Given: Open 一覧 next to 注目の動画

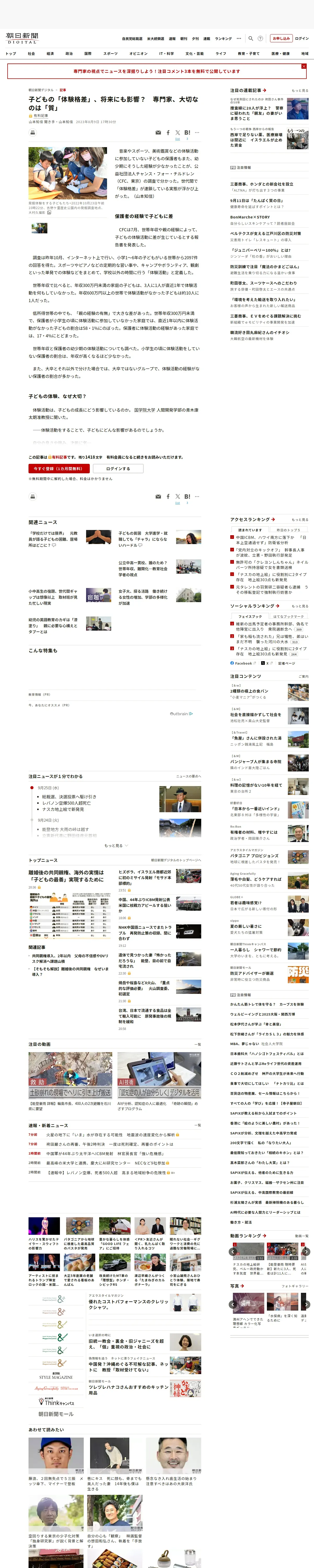Looking at the screenshot, I should tap(198, 1044).
